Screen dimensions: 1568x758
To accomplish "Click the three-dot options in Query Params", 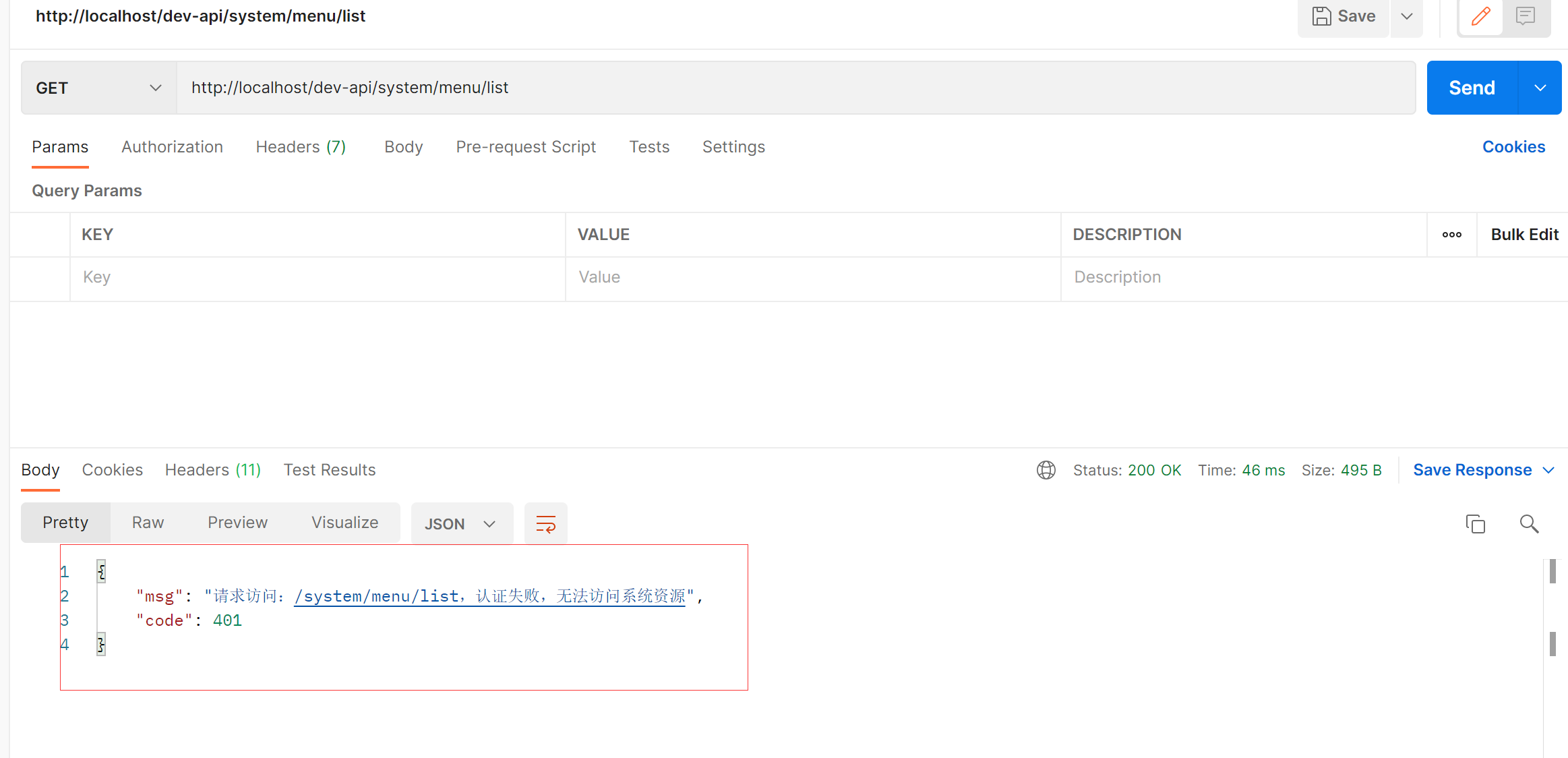I will click(1451, 234).
